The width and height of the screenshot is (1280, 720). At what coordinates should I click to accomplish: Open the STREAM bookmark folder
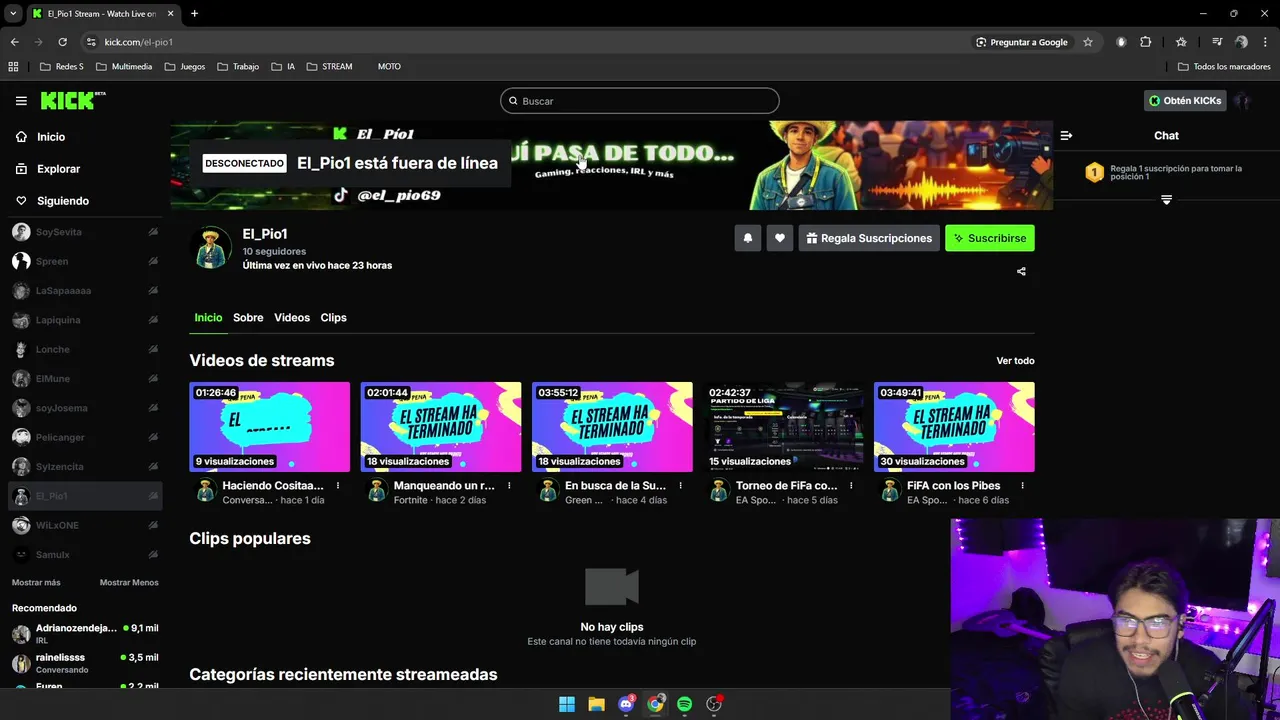pos(329,67)
